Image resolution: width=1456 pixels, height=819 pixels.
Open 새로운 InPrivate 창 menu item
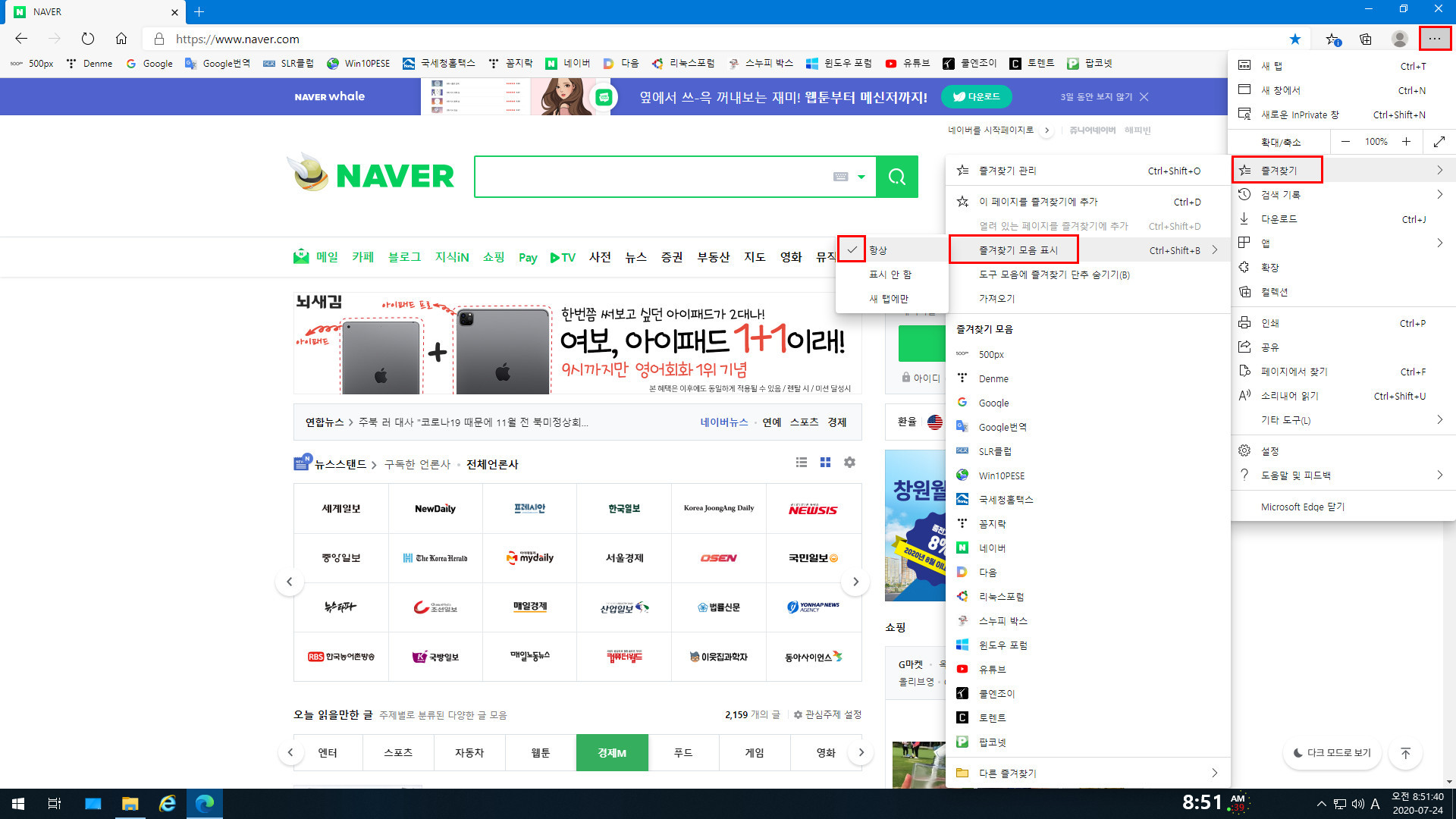(1343, 115)
